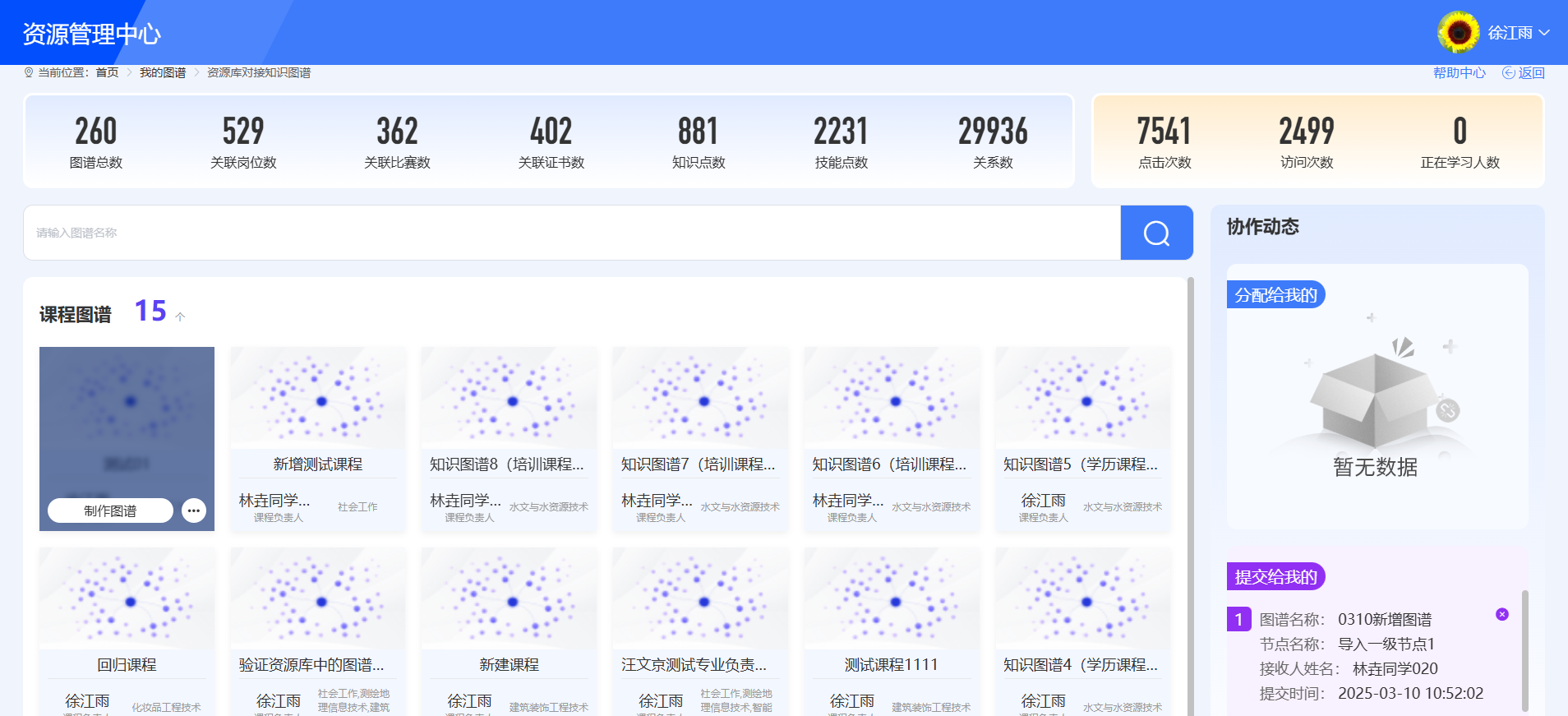Click the 提交时间 2025-03-10 10:52:02 text
Image resolution: width=1568 pixels, height=716 pixels.
(x=1372, y=693)
